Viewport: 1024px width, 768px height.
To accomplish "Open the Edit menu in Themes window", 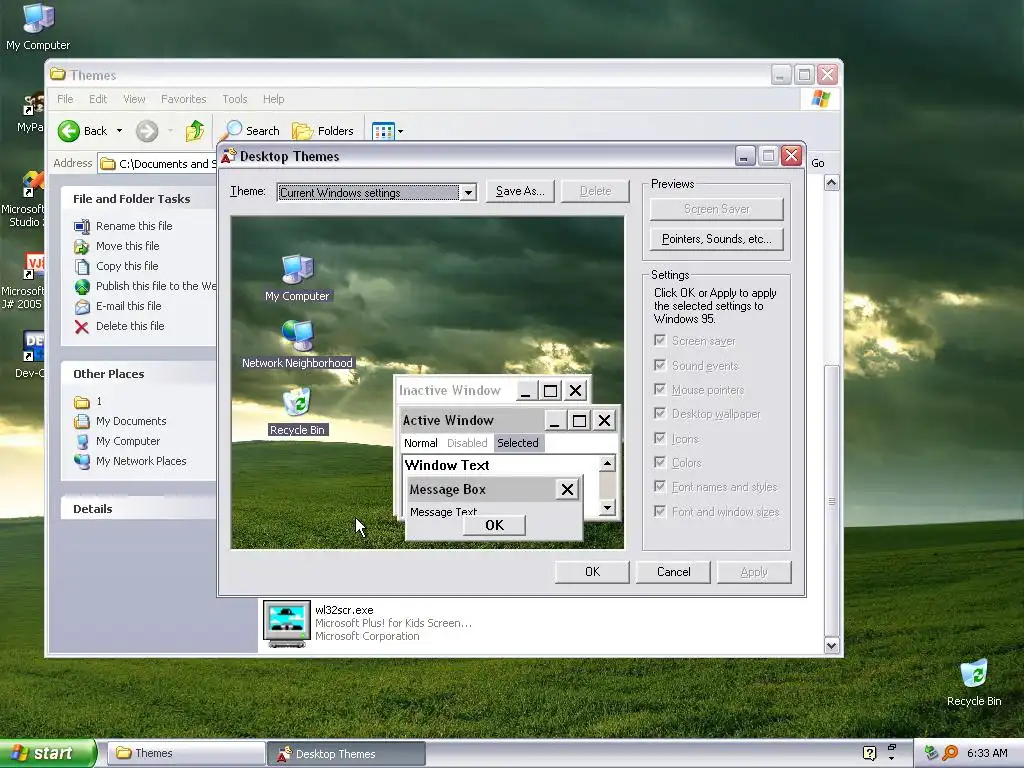I will point(98,99).
